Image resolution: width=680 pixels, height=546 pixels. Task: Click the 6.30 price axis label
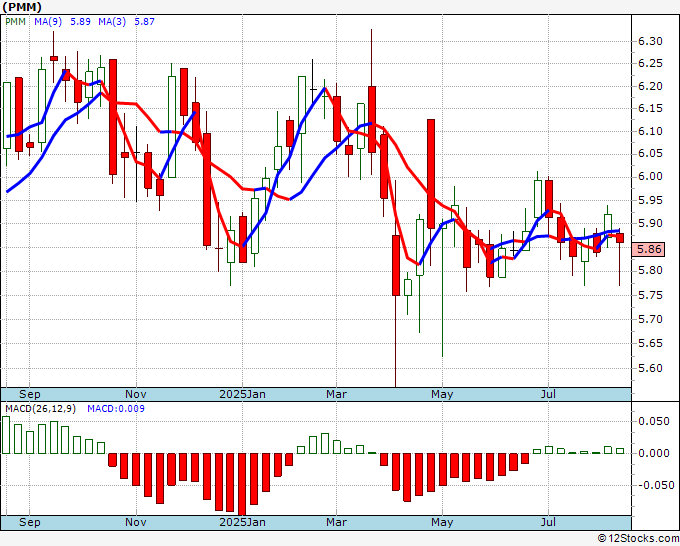[x=650, y=42]
